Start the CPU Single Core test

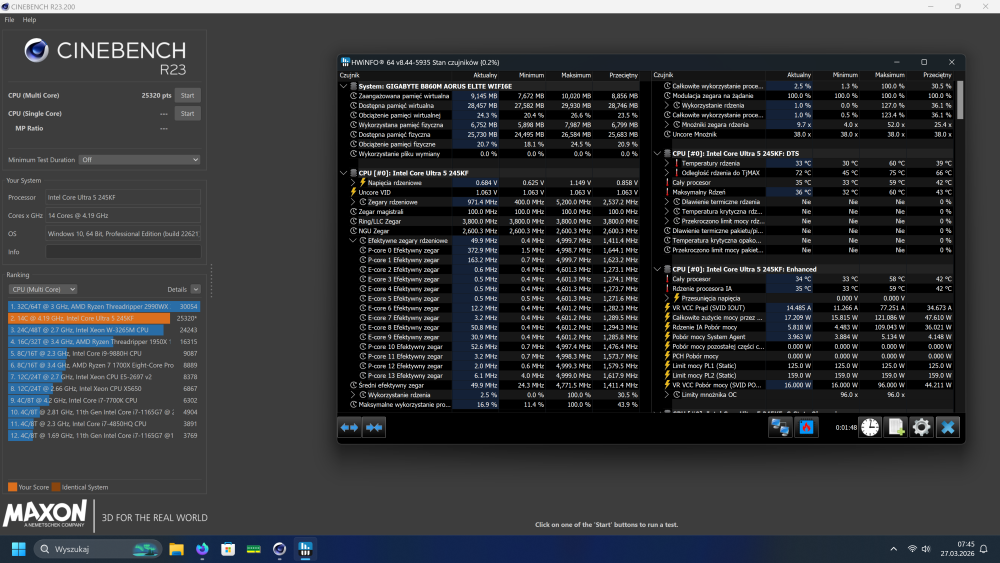click(x=188, y=113)
